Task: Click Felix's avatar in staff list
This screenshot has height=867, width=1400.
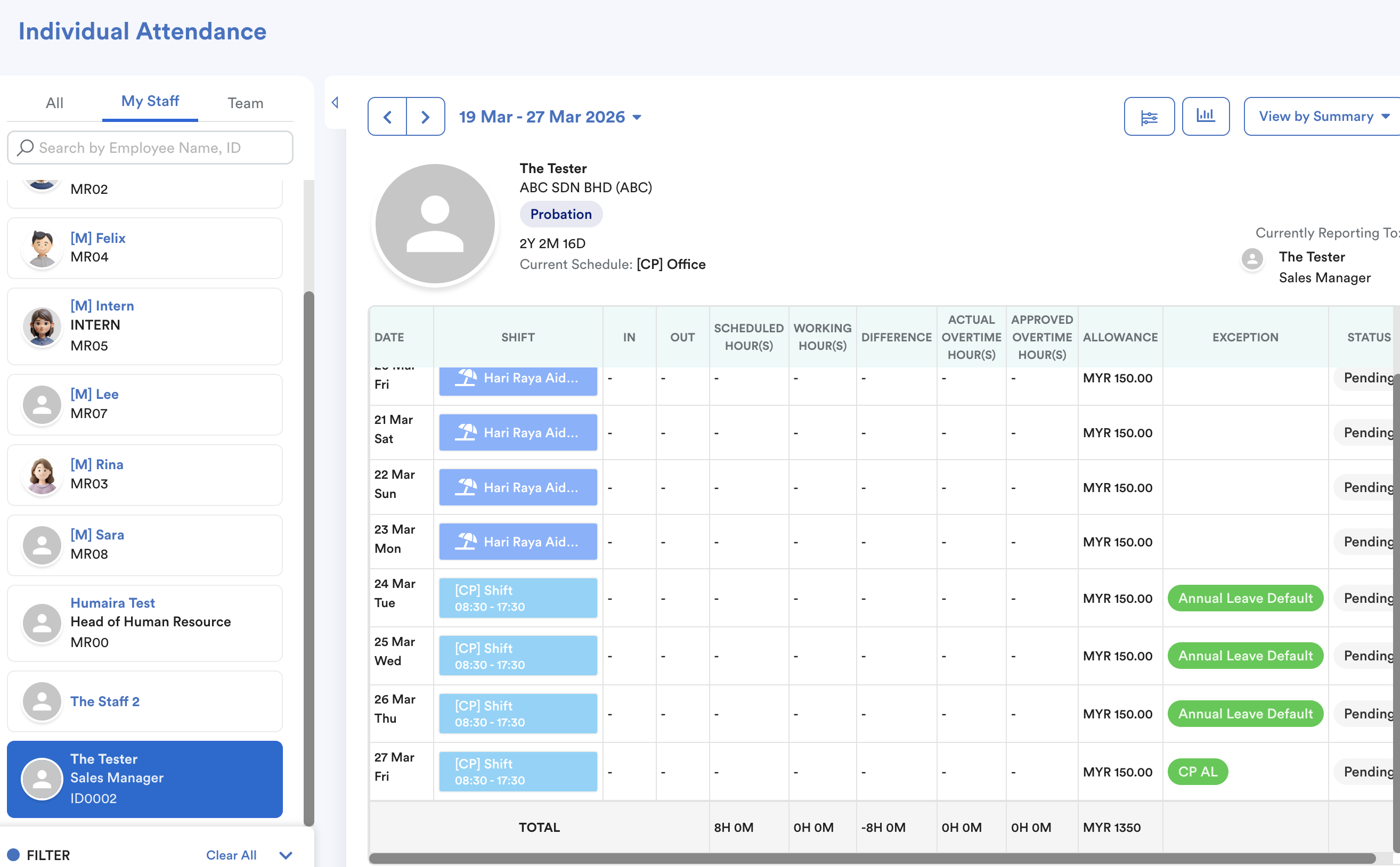Action: (42, 248)
